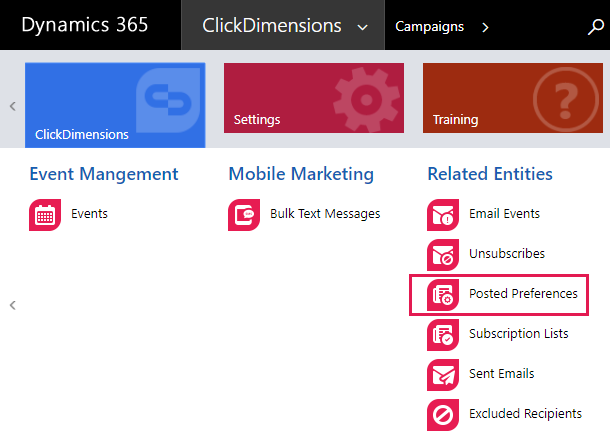Expand the chevron next to Campaigns
Viewport: 610px width, 442px height.
click(x=485, y=27)
